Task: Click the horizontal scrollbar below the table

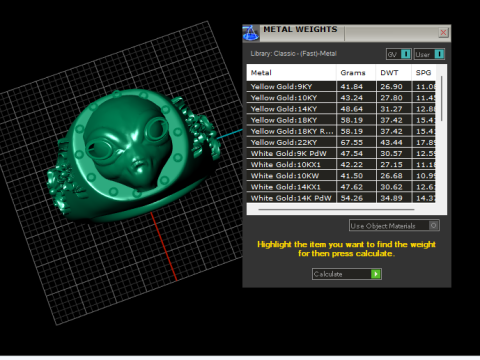Action: point(336,210)
